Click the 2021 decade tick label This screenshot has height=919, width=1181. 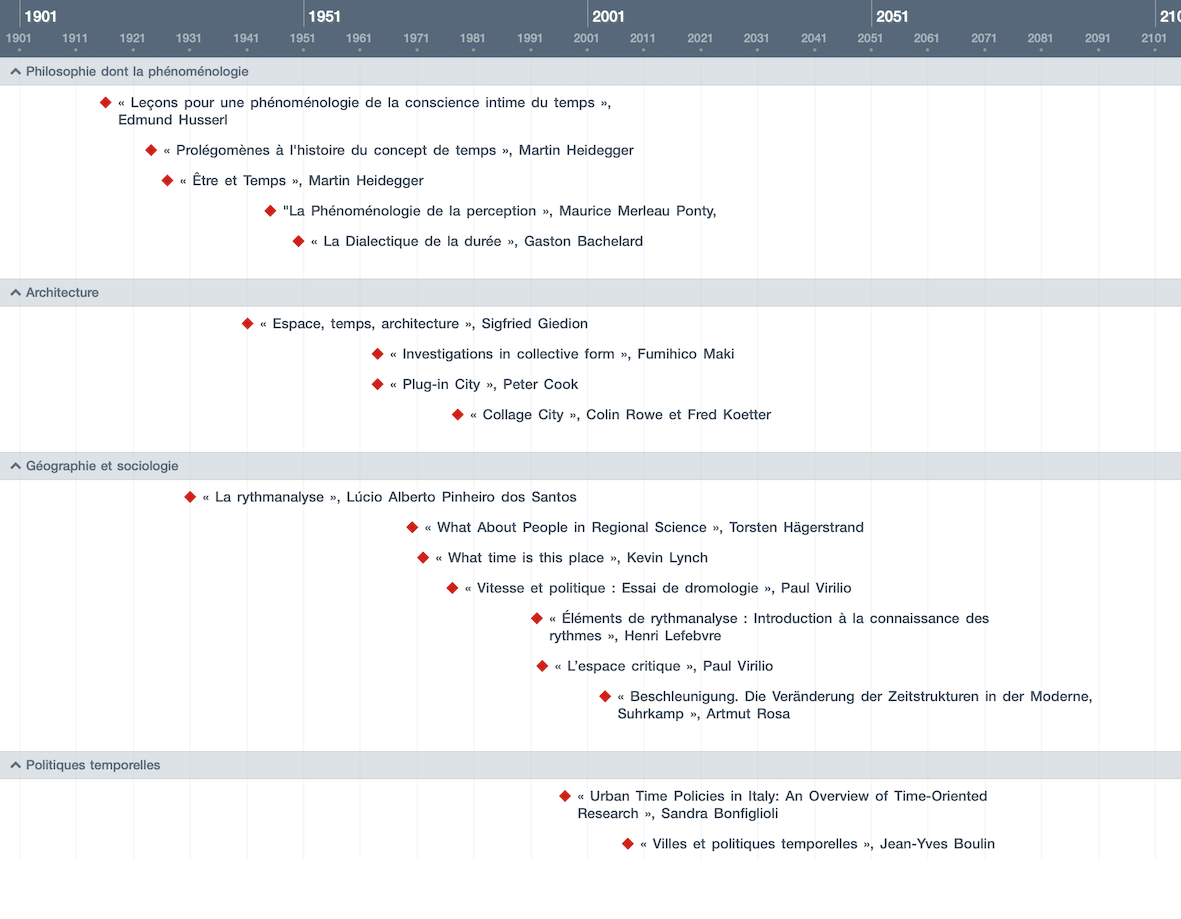pyautogui.click(x=700, y=38)
